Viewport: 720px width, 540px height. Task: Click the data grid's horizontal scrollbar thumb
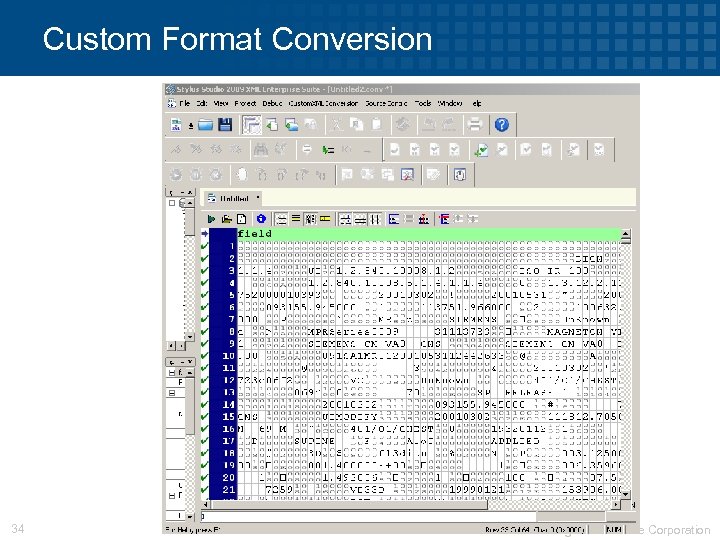(349, 505)
